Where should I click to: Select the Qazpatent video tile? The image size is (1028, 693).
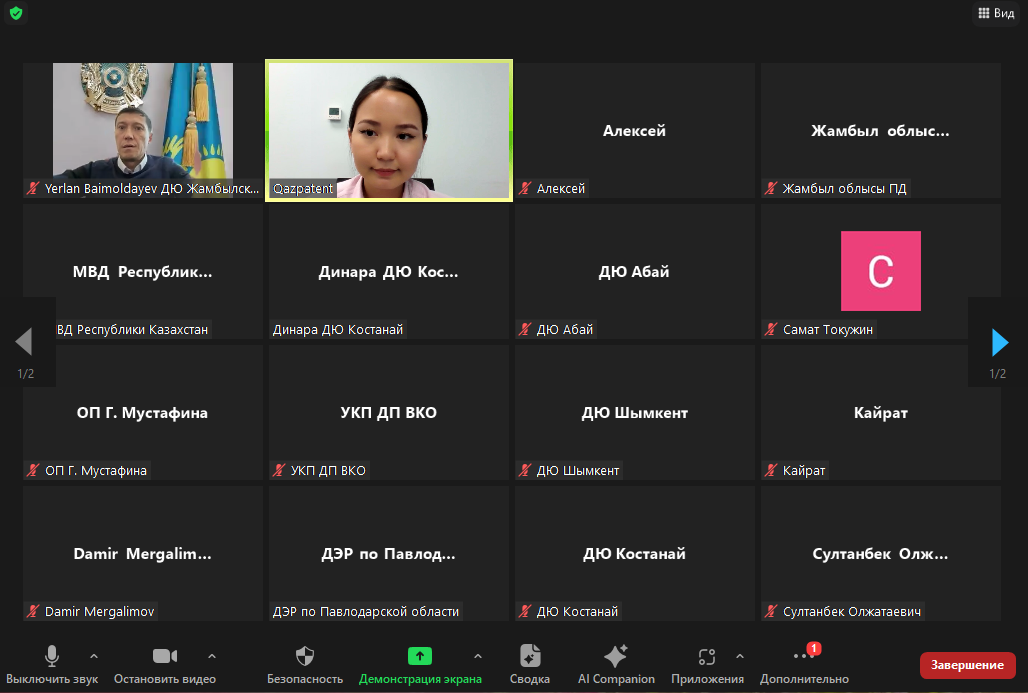pyautogui.click(x=389, y=131)
